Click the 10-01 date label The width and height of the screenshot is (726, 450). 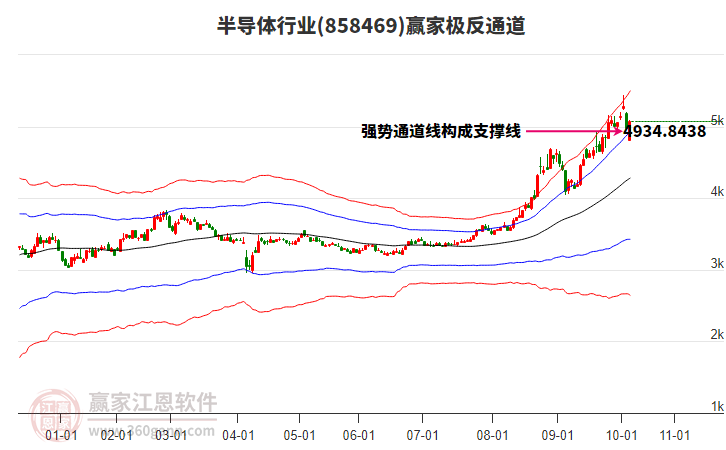pos(621,436)
